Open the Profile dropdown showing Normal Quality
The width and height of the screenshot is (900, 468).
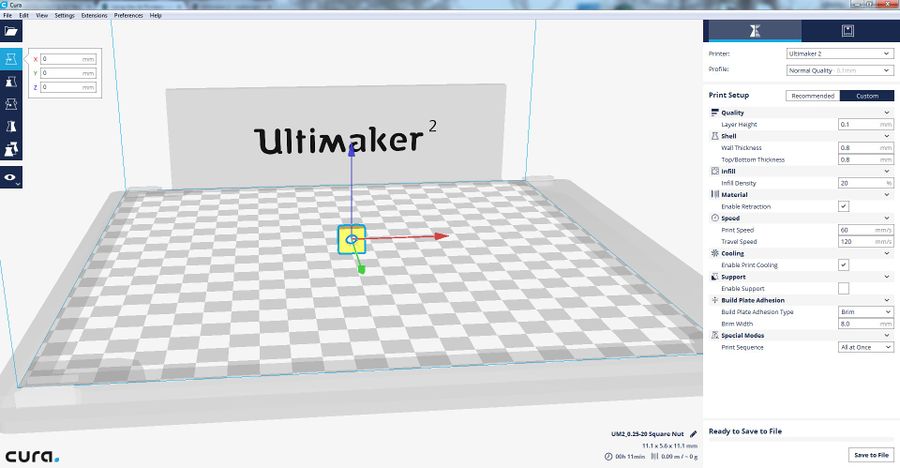[x=840, y=70]
